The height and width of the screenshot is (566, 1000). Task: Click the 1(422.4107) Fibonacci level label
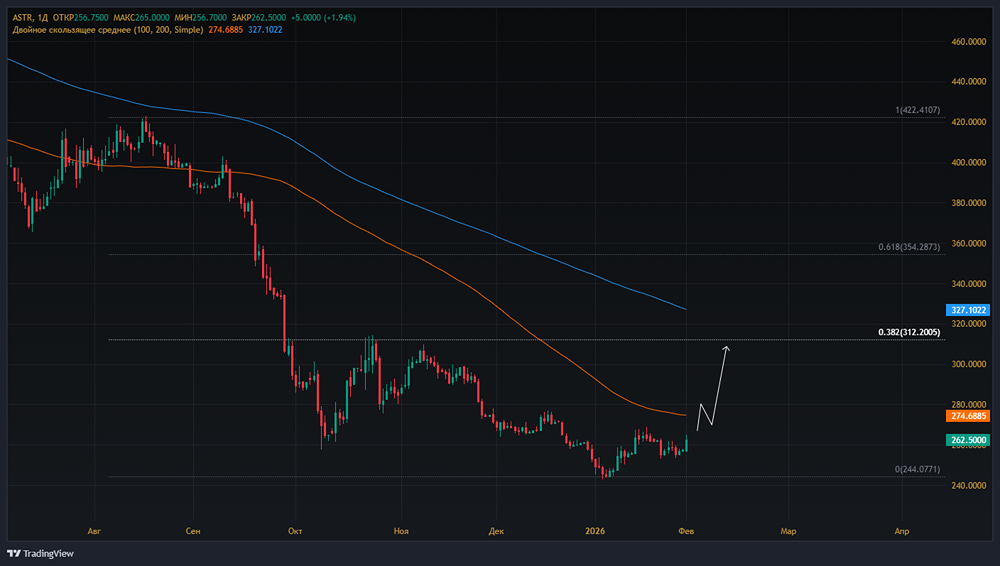tap(917, 110)
